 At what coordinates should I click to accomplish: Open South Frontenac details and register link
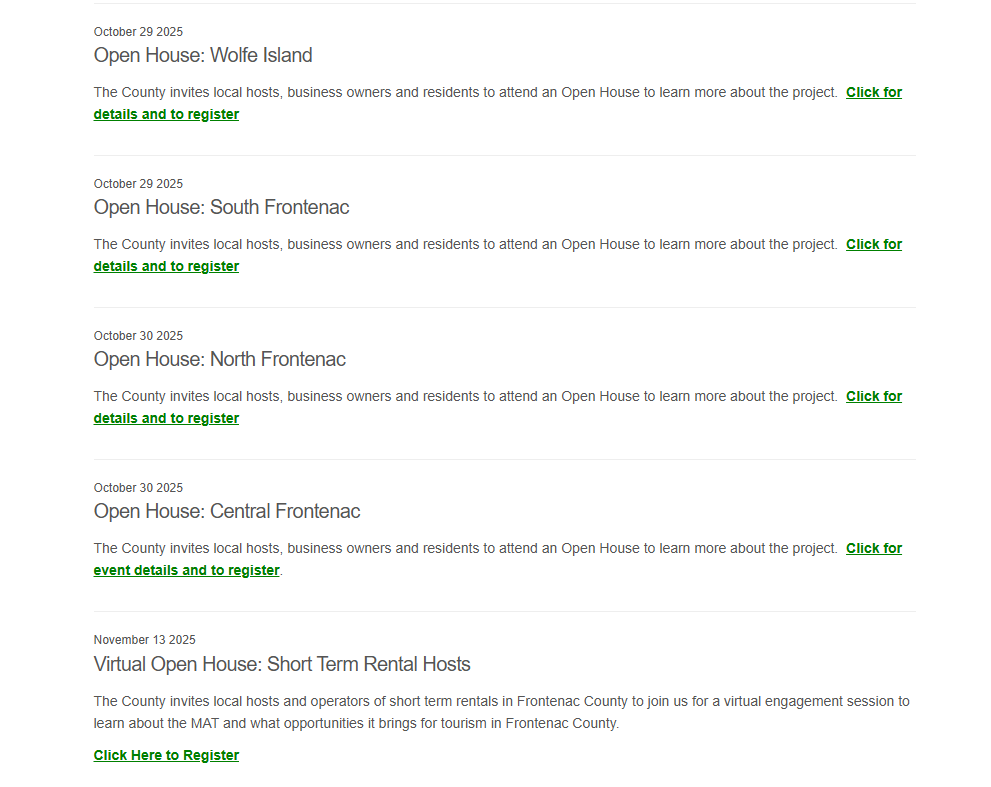point(166,267)
